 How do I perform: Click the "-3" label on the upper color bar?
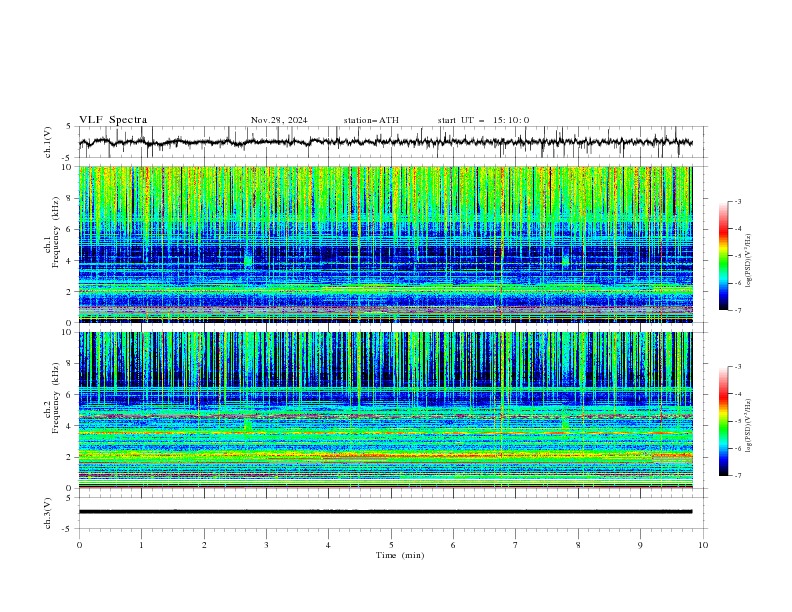pyautogui.click(x=738, y=201)
